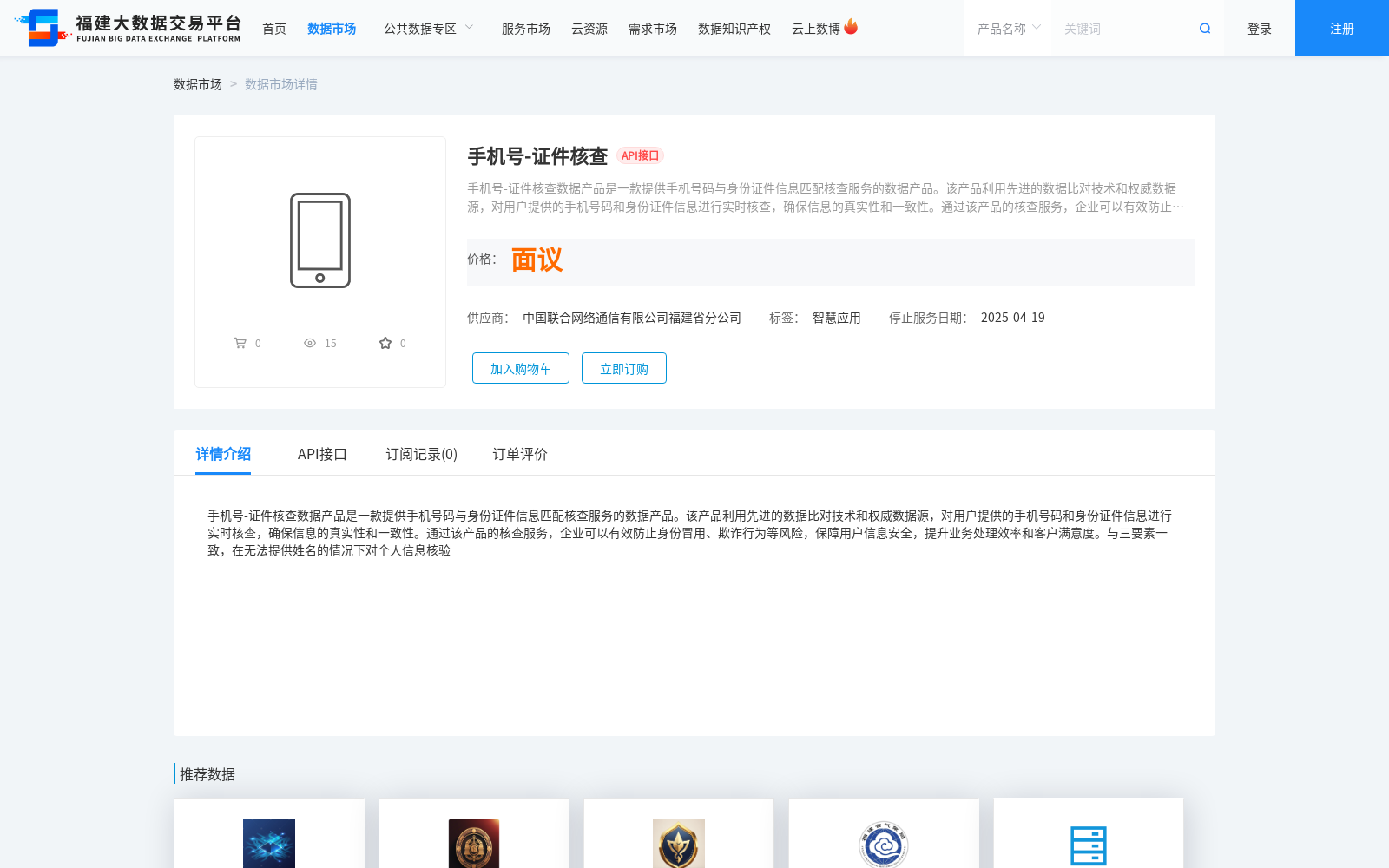The width and height of the screenshot is (1389, 868).
Task: Open the 产品名称 search type dropdown
Action: pos(1009,29)
